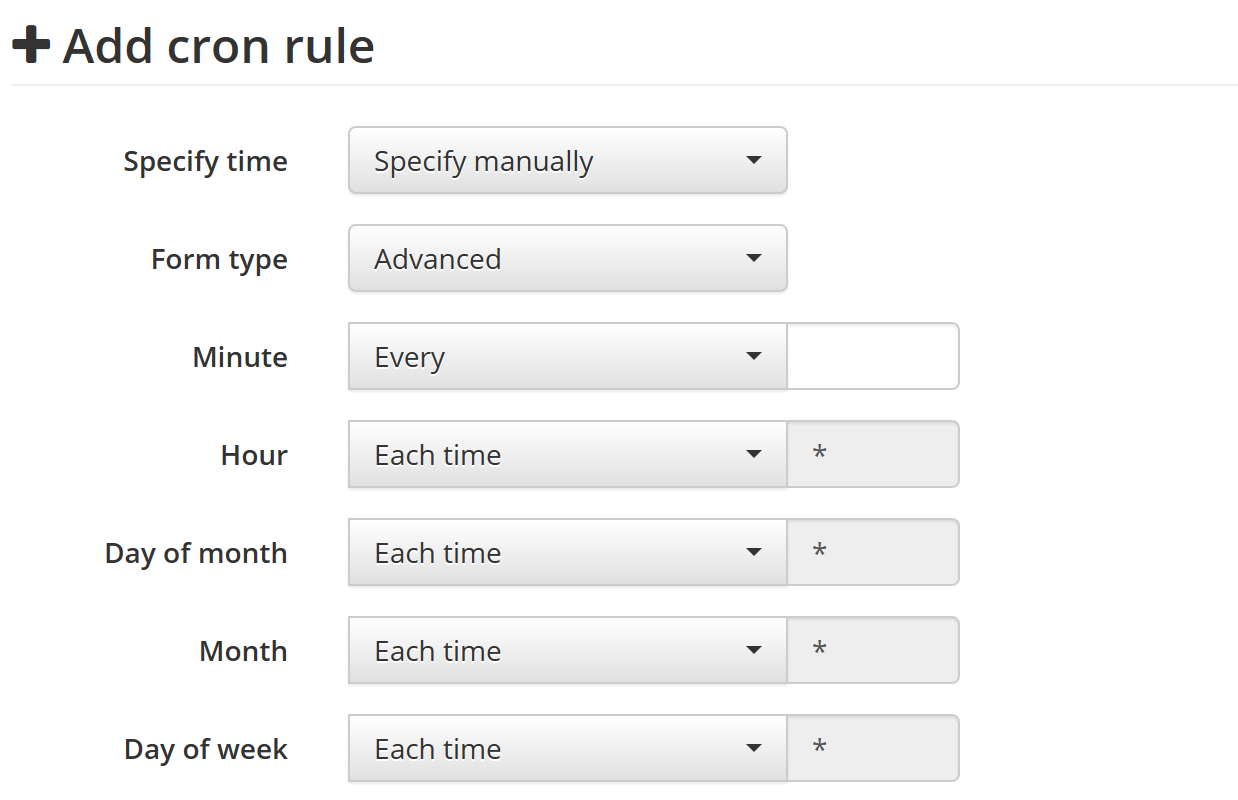This screenshot has height=800, width=1238.
Task: Click the Hour asterisk value field
Action: pos(873,454)
